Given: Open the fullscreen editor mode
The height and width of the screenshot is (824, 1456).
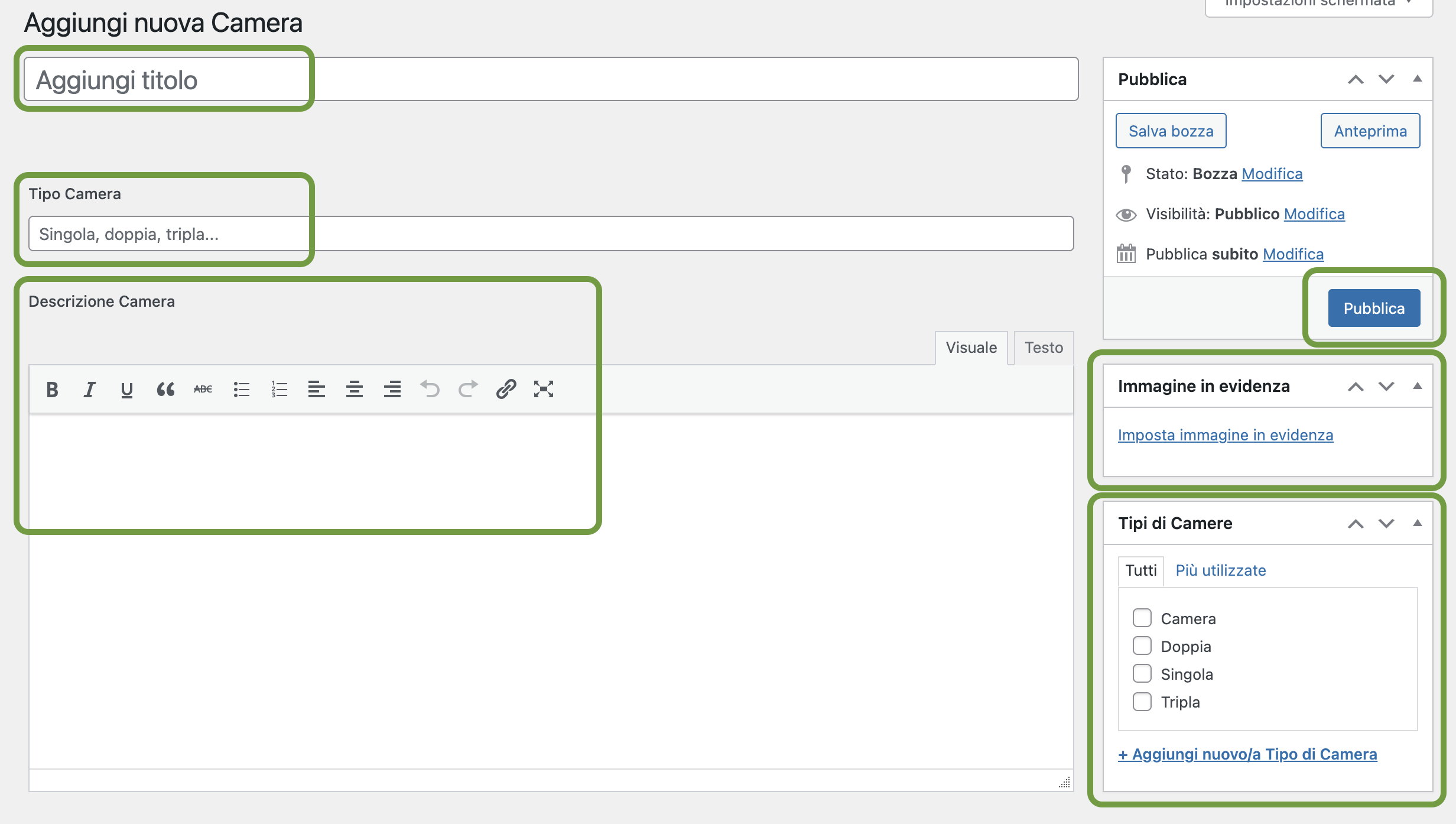Looking at the screenshot, I should 544,390.
